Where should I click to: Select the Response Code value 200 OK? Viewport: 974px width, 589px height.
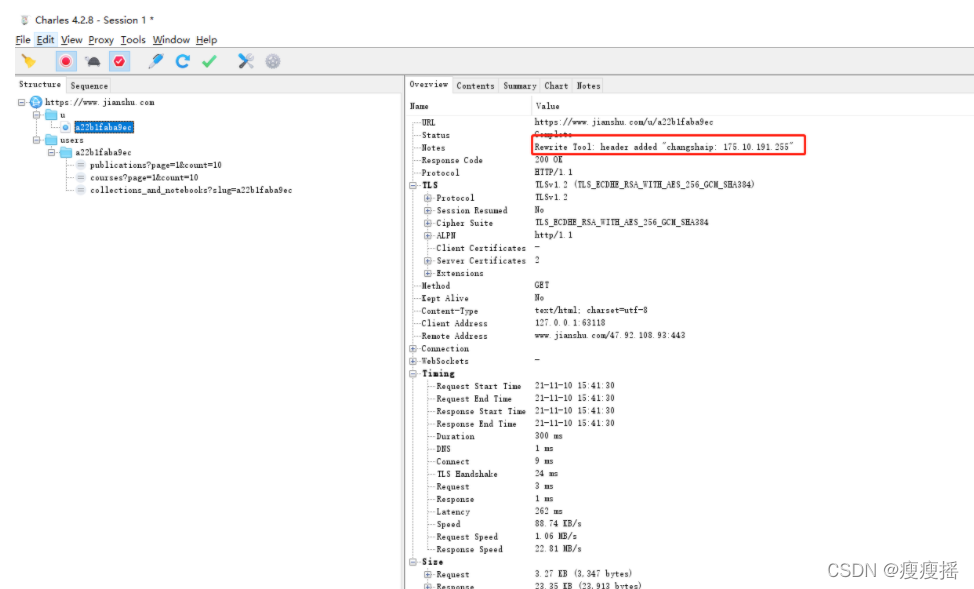tap(548, 160)
